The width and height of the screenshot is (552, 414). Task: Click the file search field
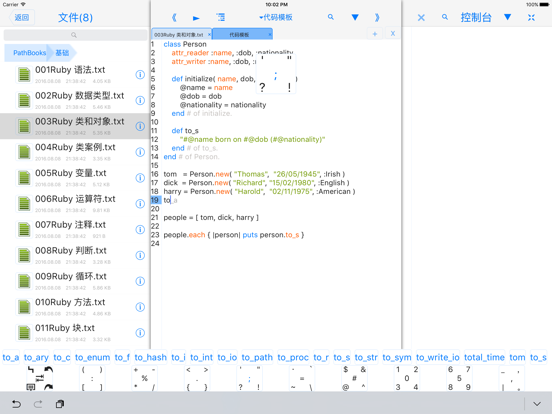coord(75,35)
